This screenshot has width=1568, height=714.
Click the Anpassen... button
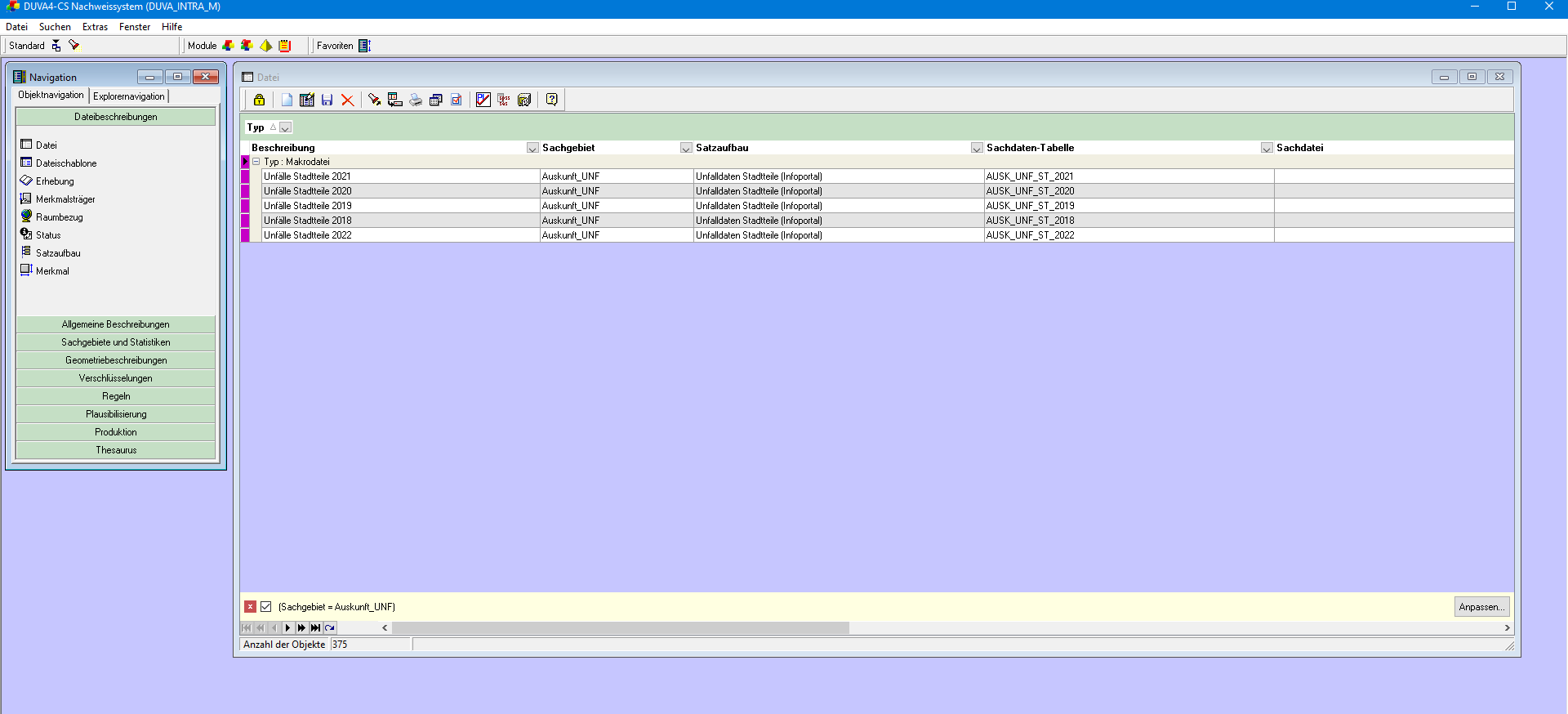[1481, 607]
